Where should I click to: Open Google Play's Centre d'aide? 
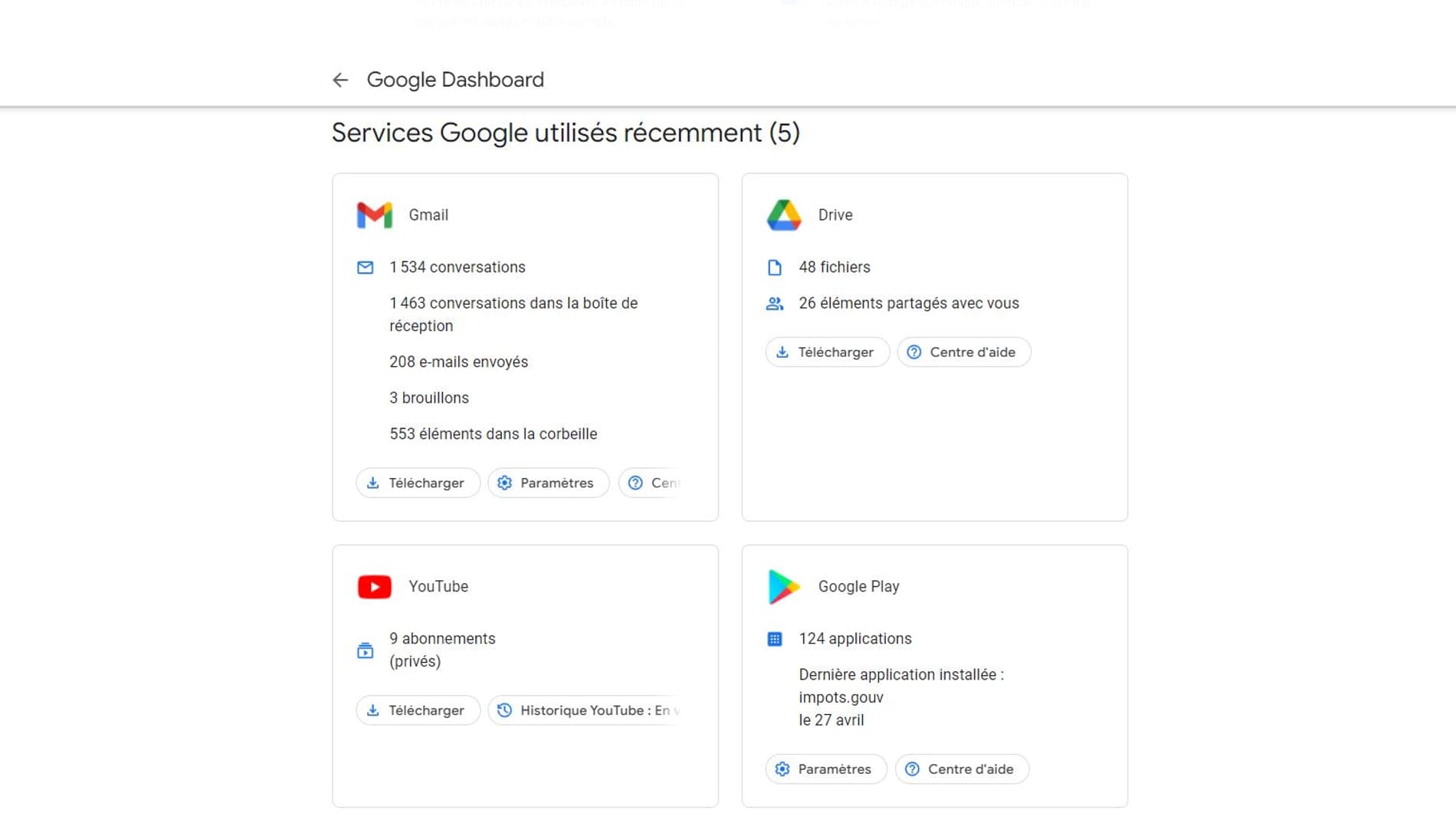click(961, 768)
